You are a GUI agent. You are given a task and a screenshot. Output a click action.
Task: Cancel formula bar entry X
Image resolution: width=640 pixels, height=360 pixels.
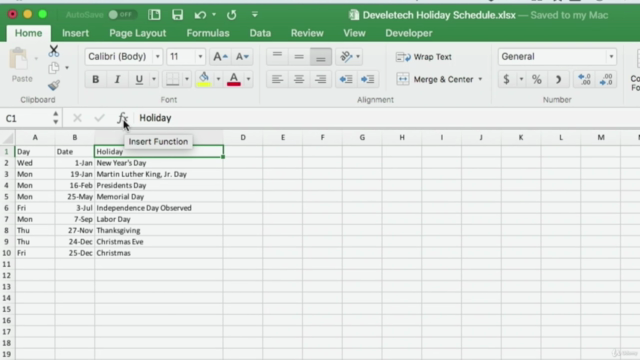(77, 118)
